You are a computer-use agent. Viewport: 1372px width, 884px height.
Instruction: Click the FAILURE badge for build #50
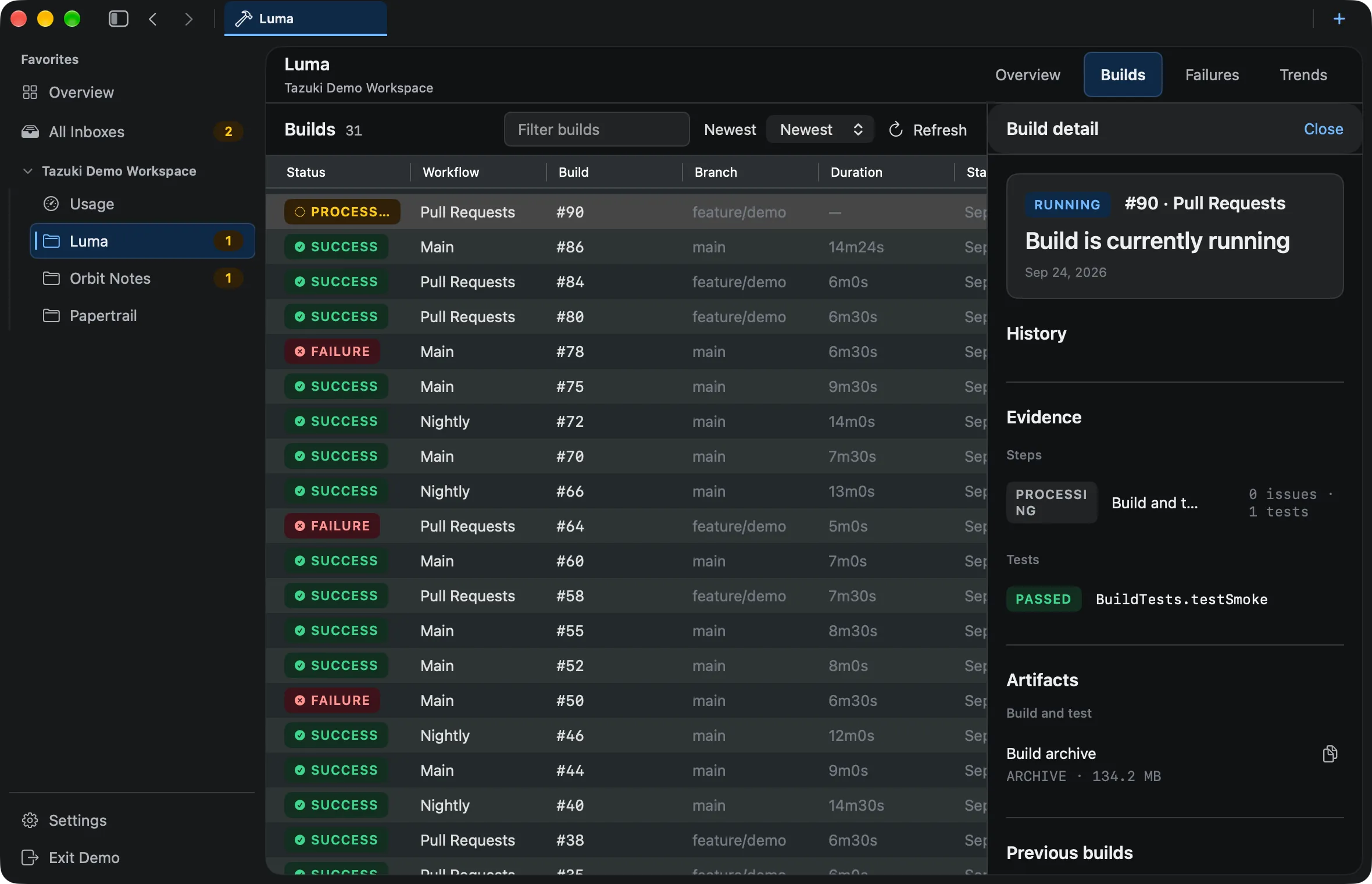332,700
